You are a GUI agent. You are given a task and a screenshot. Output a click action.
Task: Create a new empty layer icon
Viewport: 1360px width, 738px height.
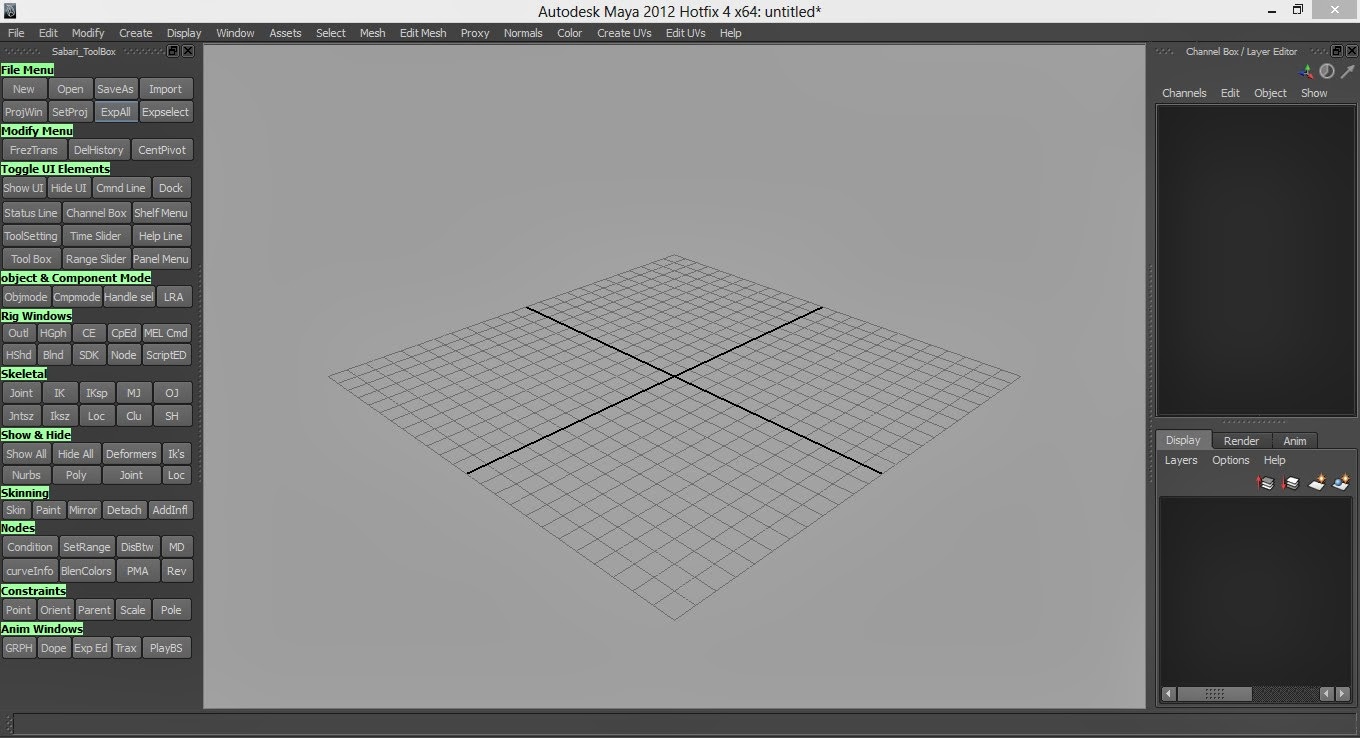pyautogui.click(x=1317, y=483)
